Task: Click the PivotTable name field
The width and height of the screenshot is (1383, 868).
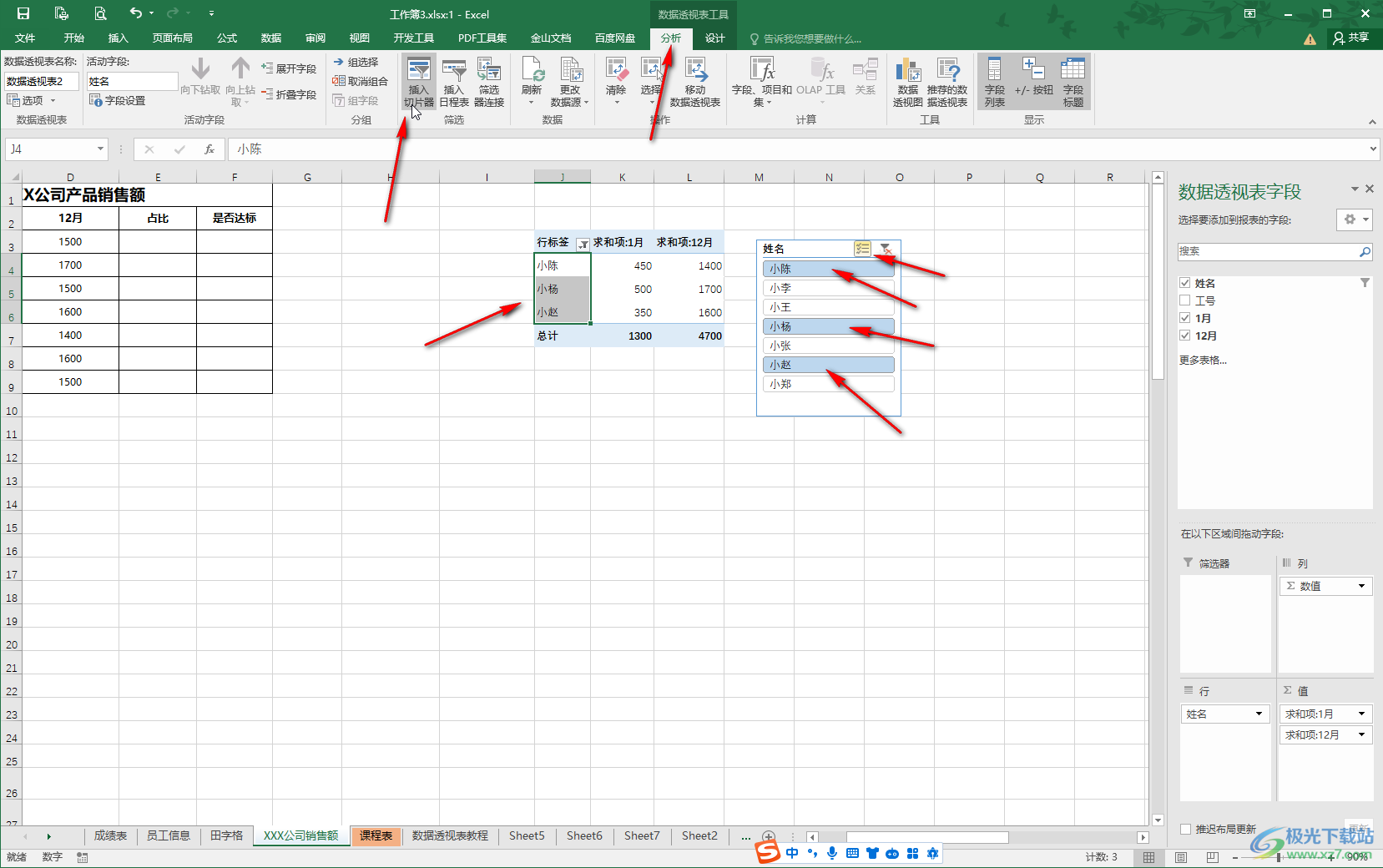Action: tap(42, 81)
